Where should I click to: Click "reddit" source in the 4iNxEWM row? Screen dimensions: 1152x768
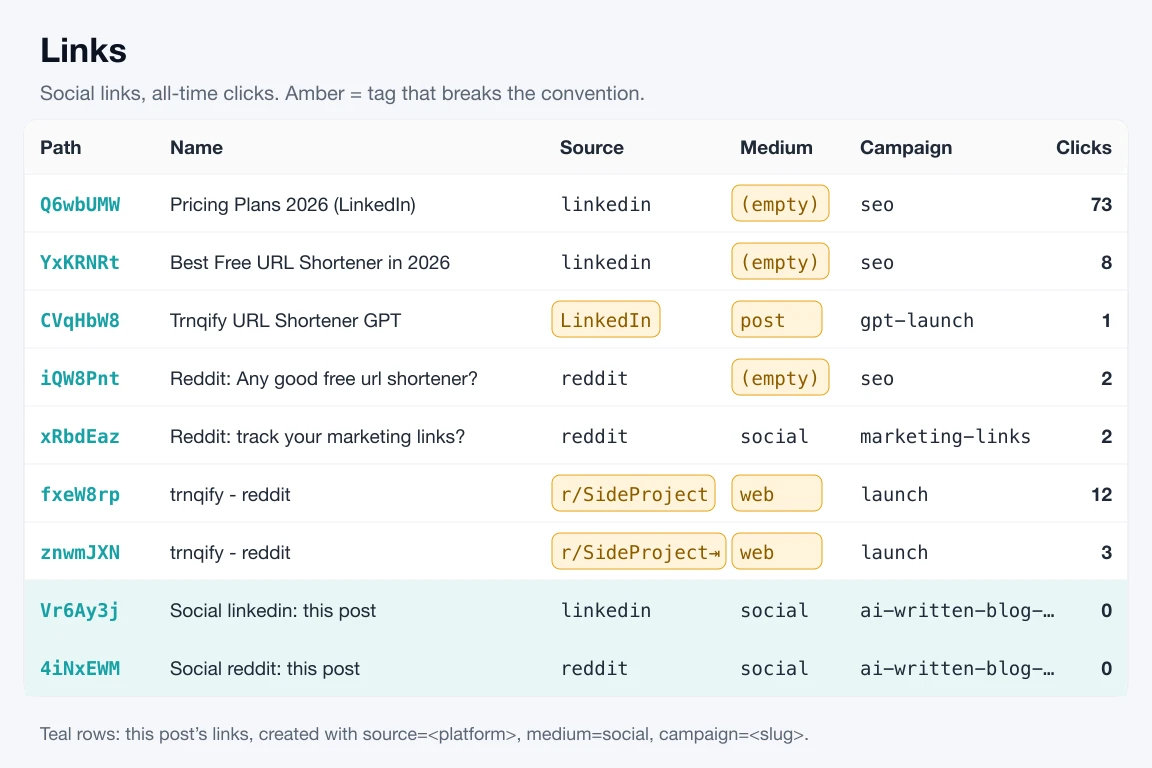tap(594, 669)
